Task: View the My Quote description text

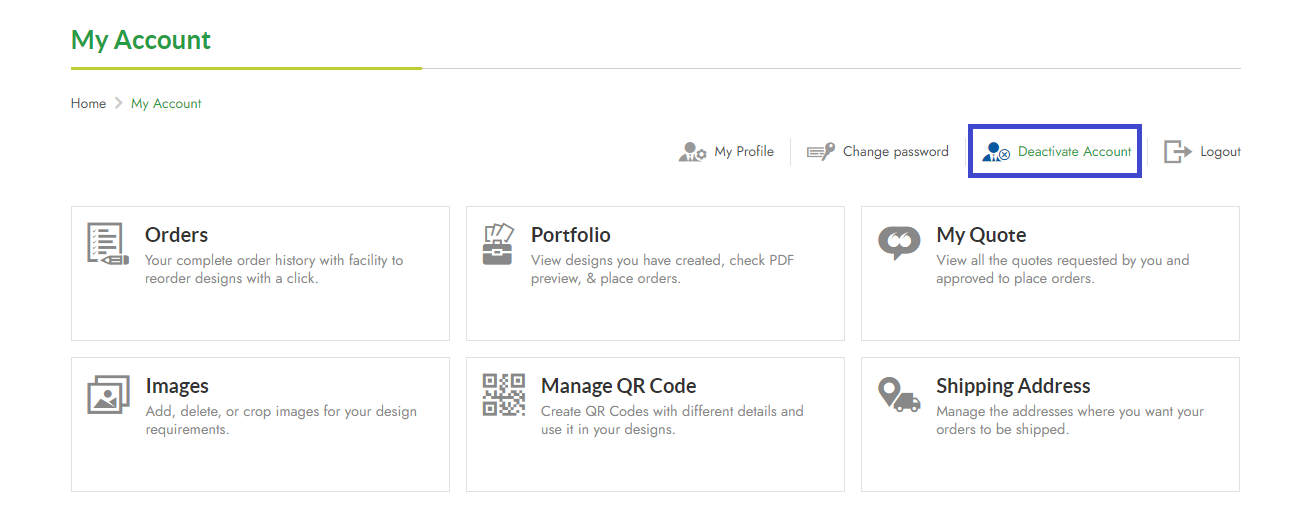Action: click(1062, 269)
